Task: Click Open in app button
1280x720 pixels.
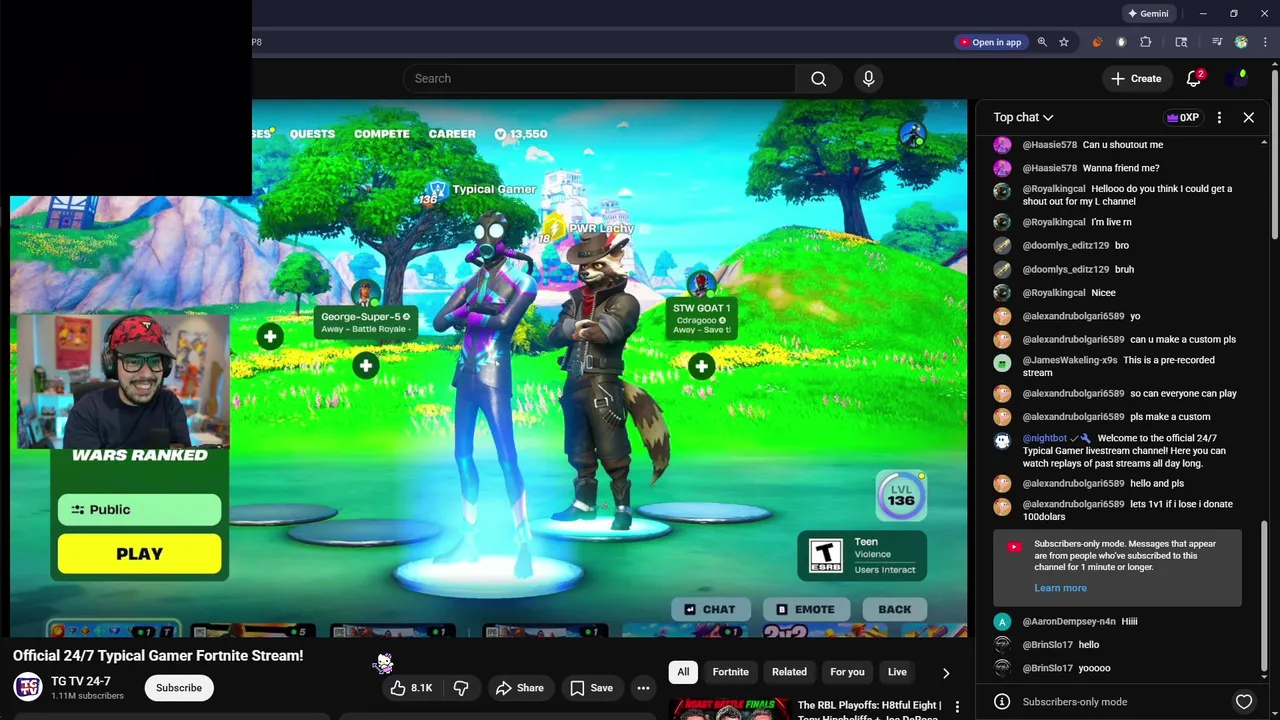Action: click(990, 42)
